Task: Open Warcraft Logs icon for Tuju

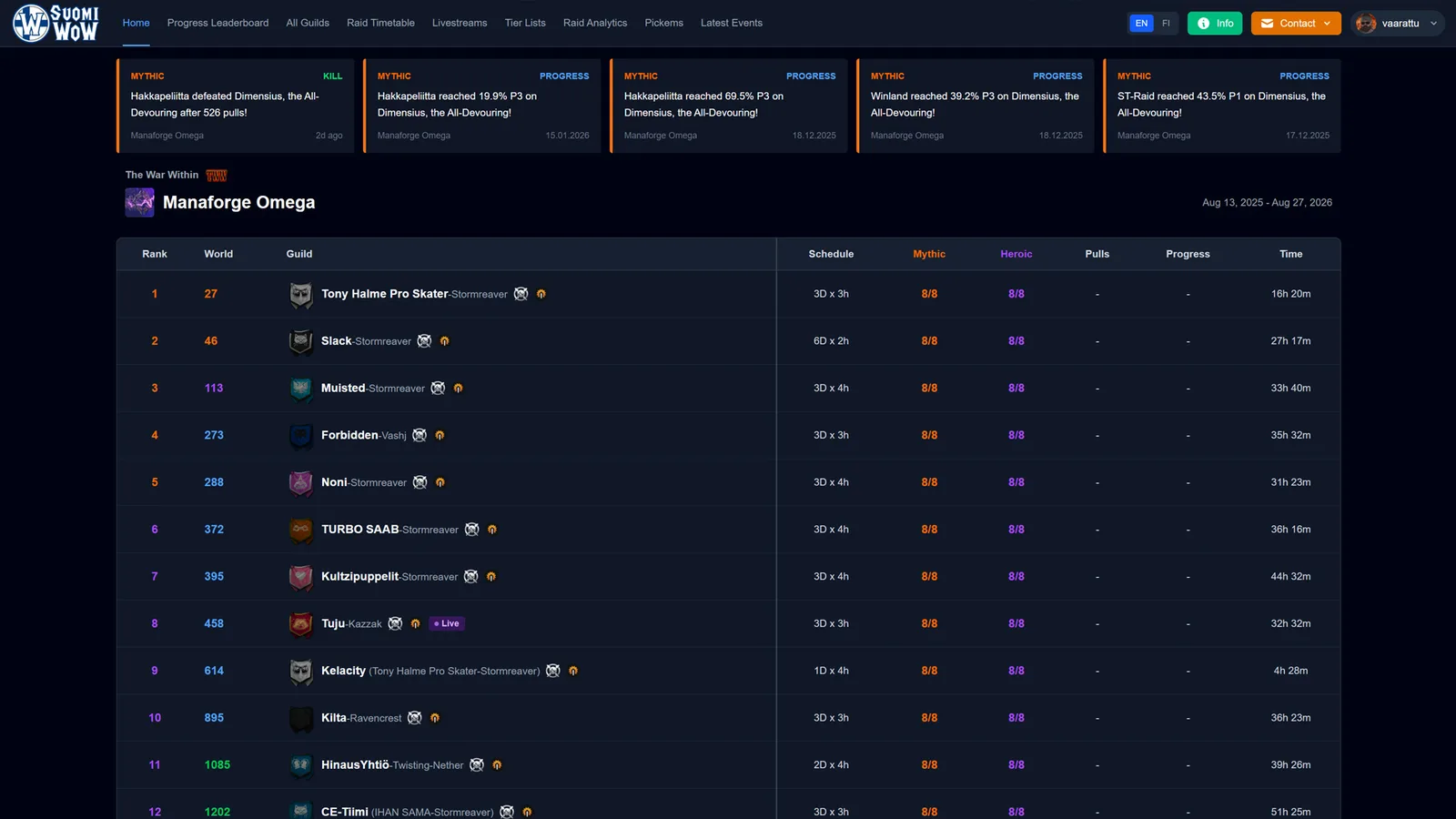Action: coord(395,623)
